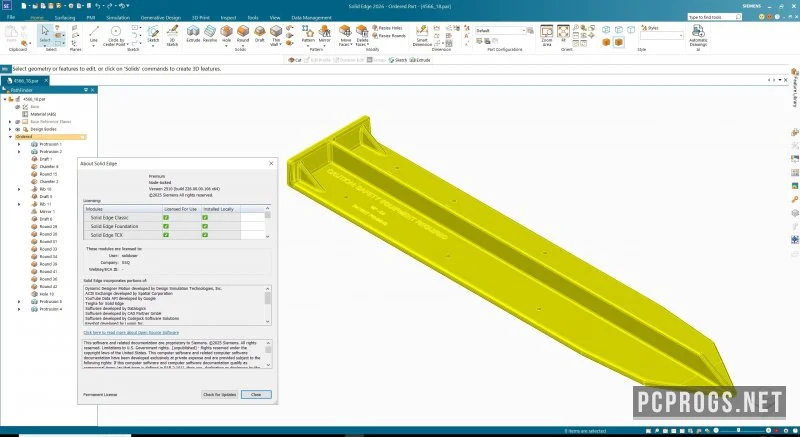
Task: Click Check for Updates button
Action: click(x=220, y=395)
